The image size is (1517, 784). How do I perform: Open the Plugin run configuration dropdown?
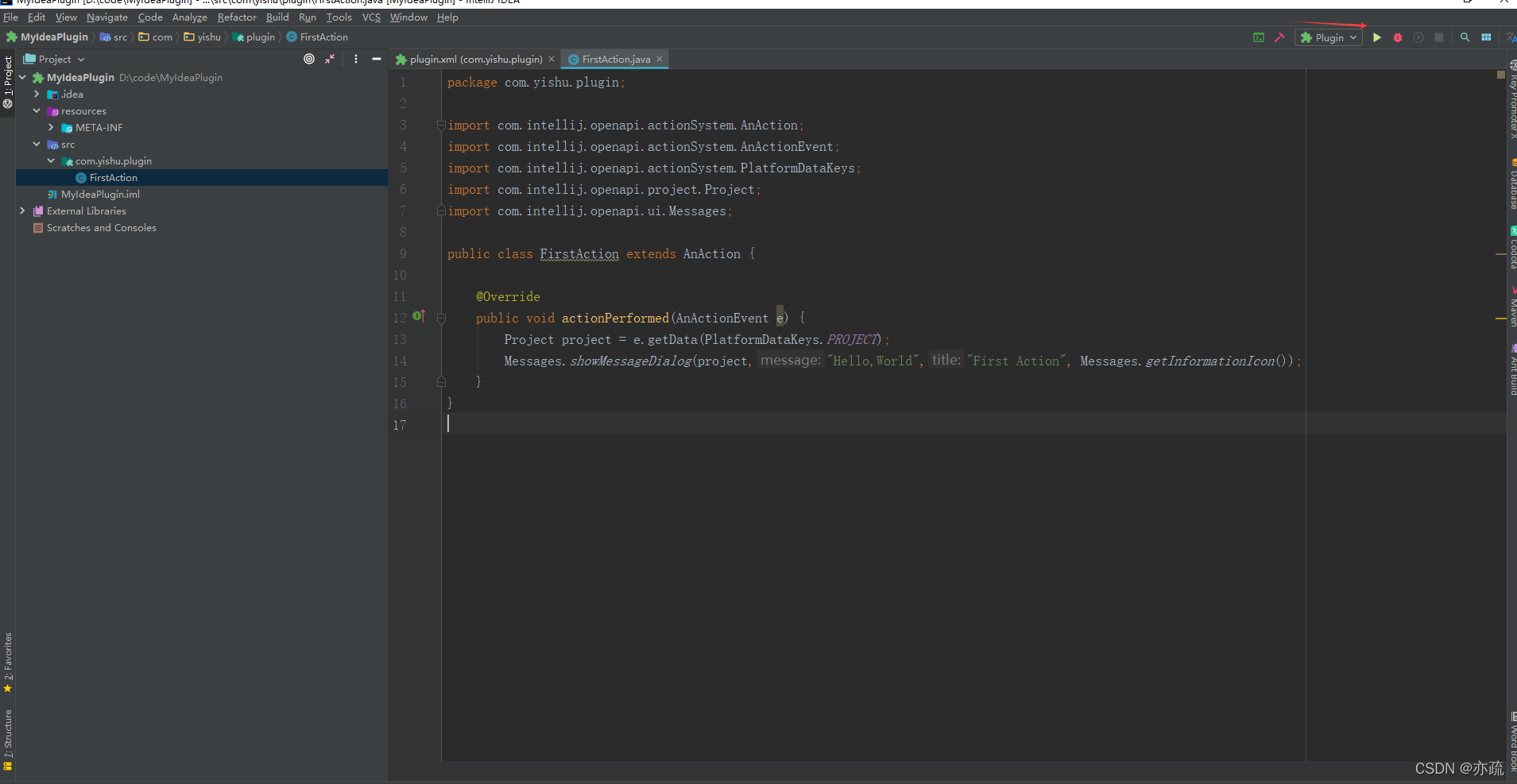(1329, 37)
